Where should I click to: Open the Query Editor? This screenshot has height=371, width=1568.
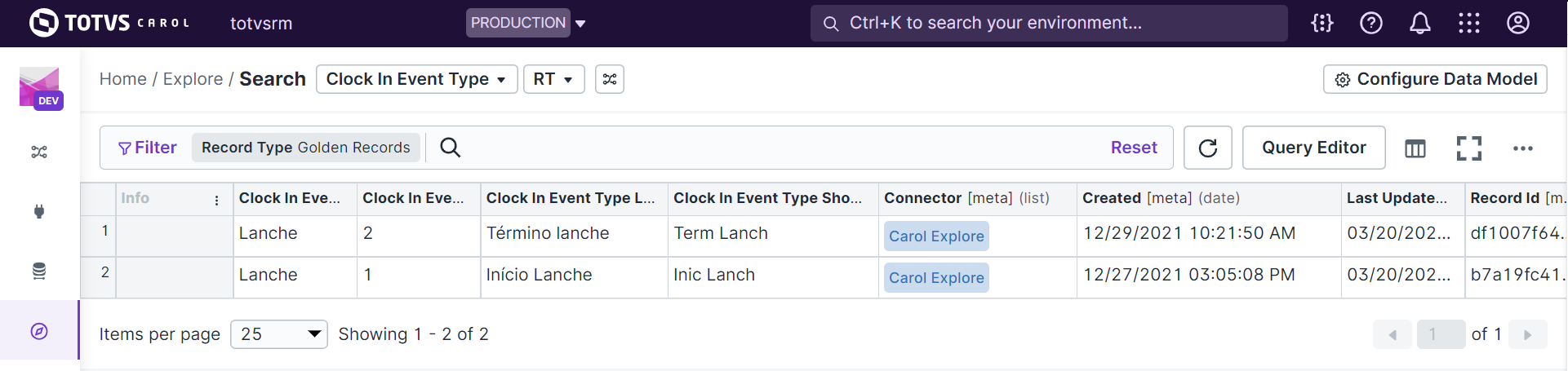[x=1313, y=148]
